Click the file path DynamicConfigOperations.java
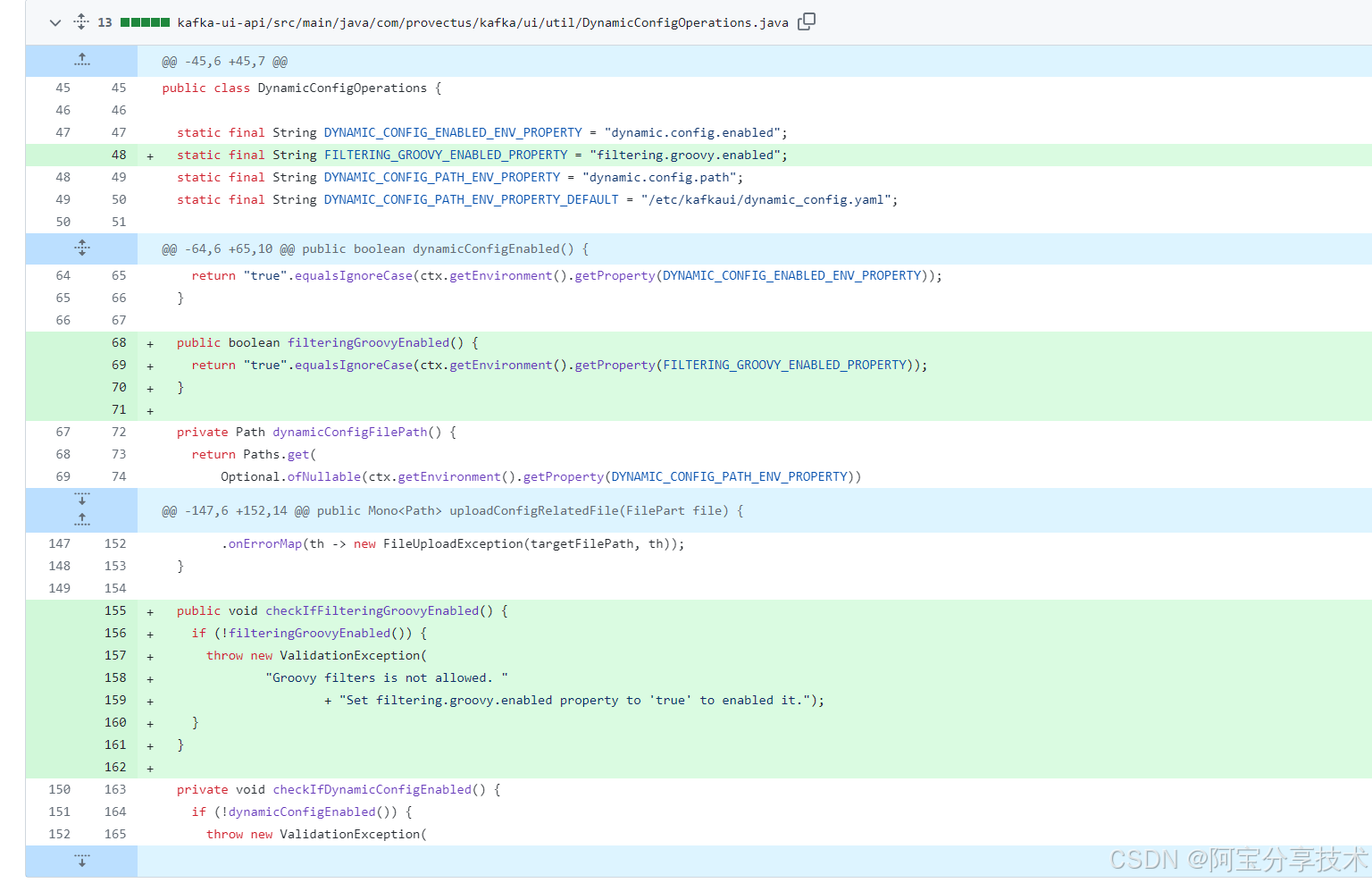 (482, 22)
